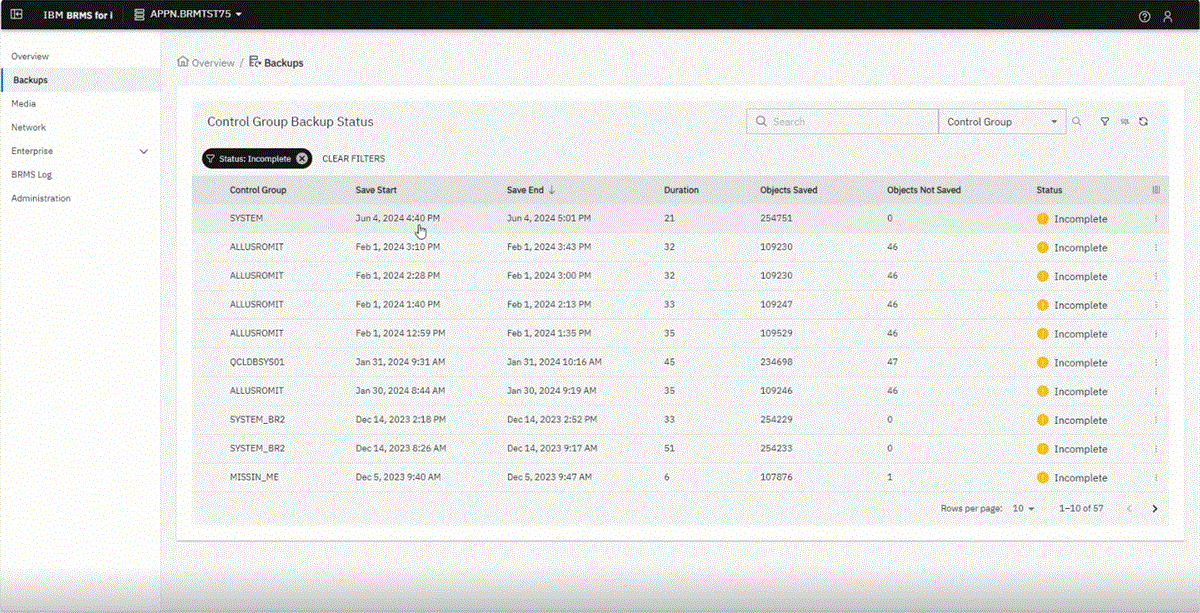Open the column settings icon in the table header
Viewport: 1200px width, 613px height.
1156,189
